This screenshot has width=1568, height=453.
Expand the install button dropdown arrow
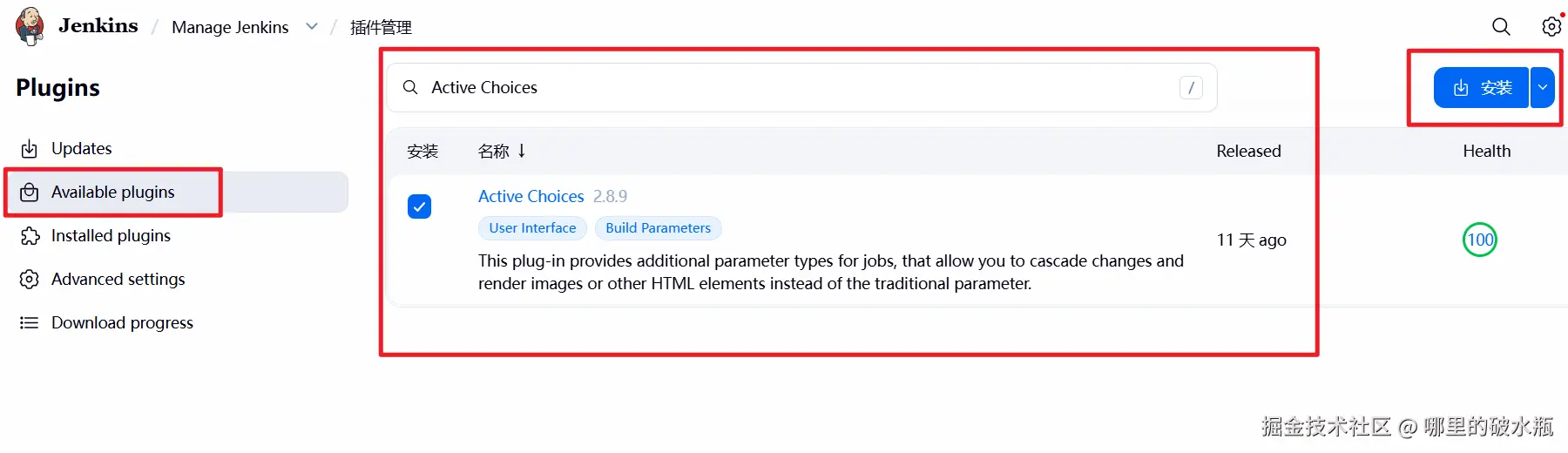pyautogui.click(x=1543, y=87)
